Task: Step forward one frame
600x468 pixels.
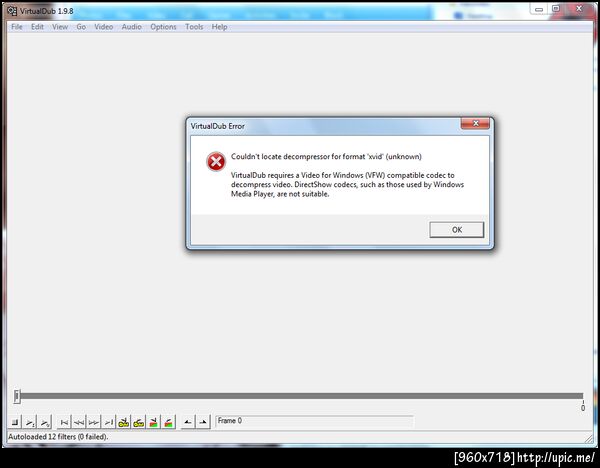Action: point(94,422)
